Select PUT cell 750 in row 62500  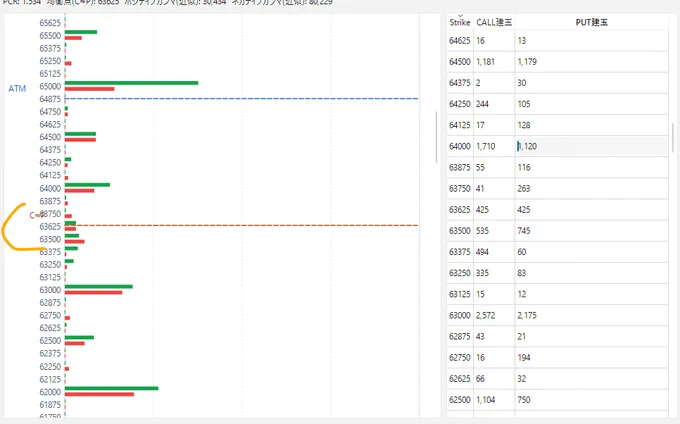pos(524,400)
